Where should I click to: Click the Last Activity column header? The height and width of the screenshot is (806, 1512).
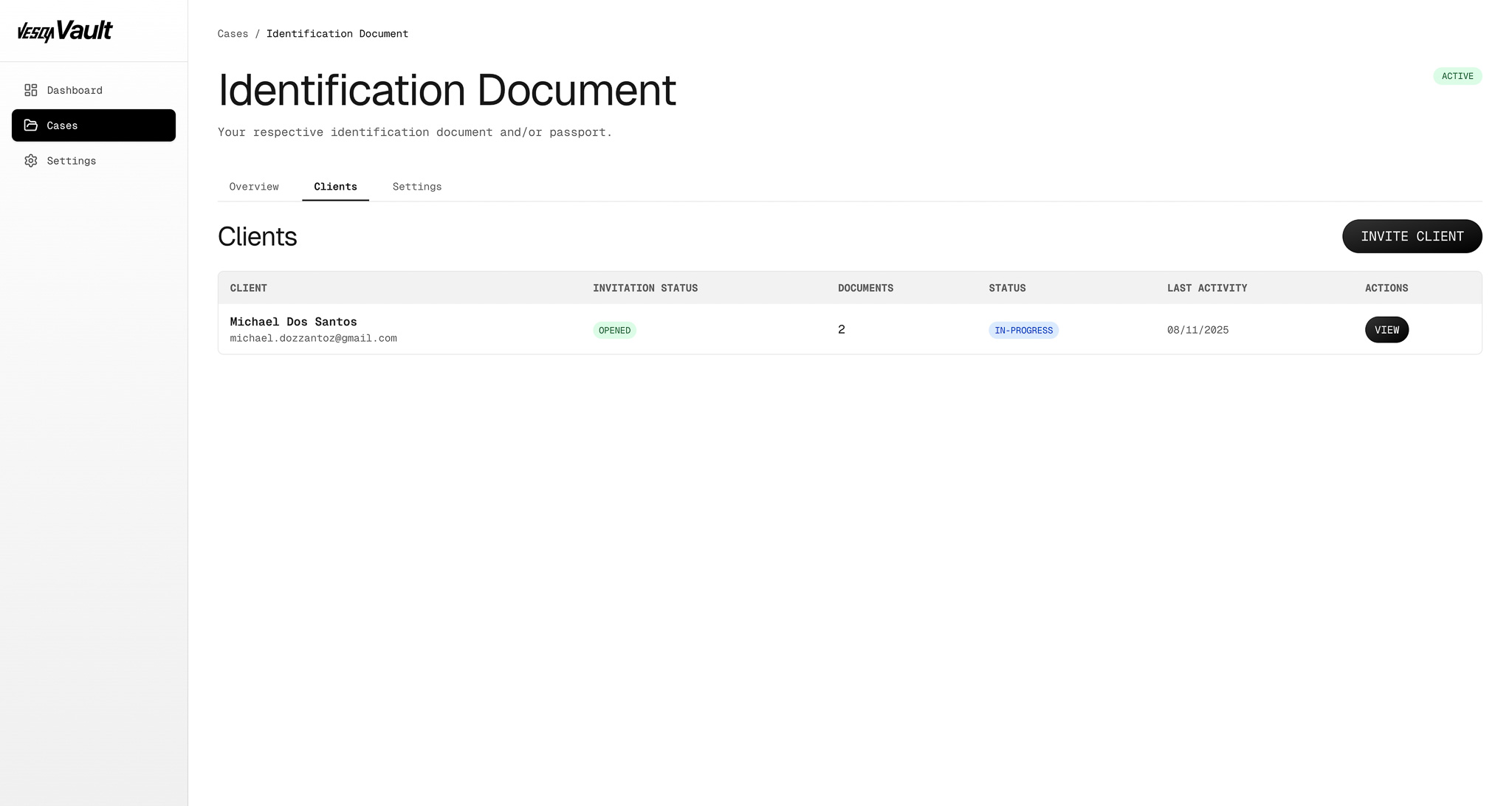click(1206, 288)
